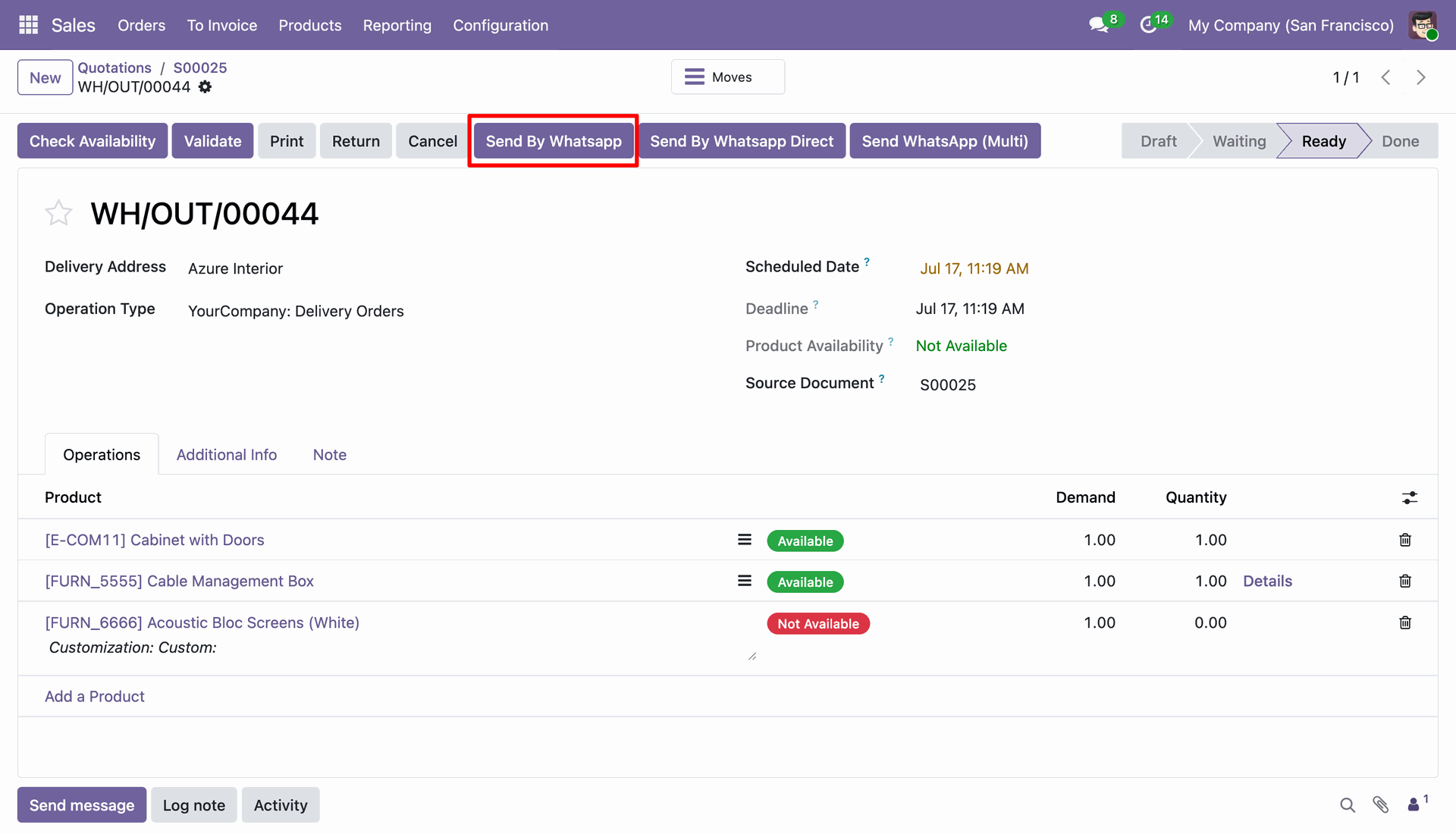The image size is (1456, 834).
Task: Click Details link for Cable Management Box
Action: pos(1267,581)
